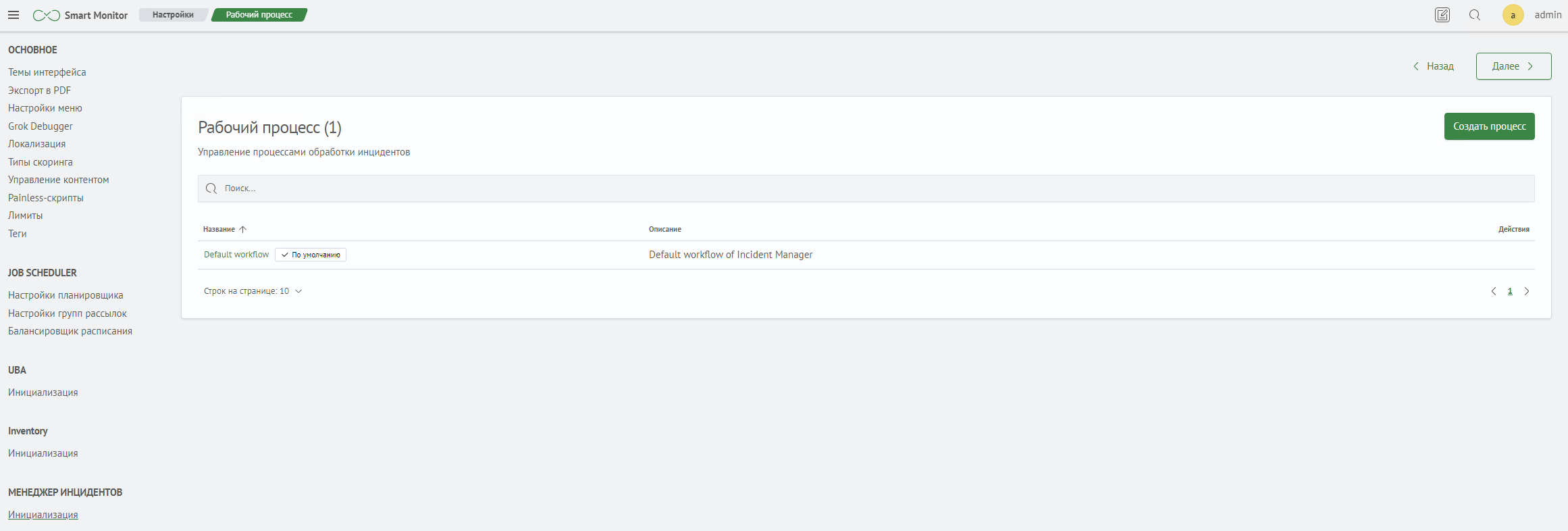Open Настройки меню item
The width and height of the screenshot is (1568, 531).
[x=45, y=108]
